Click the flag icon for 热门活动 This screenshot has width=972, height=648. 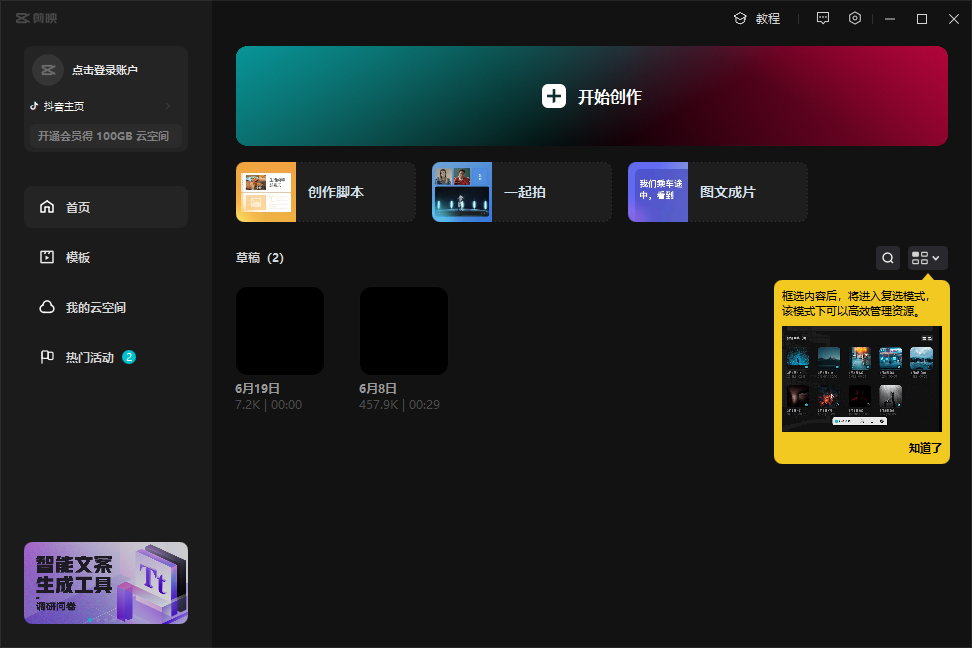tap(47, 357)
